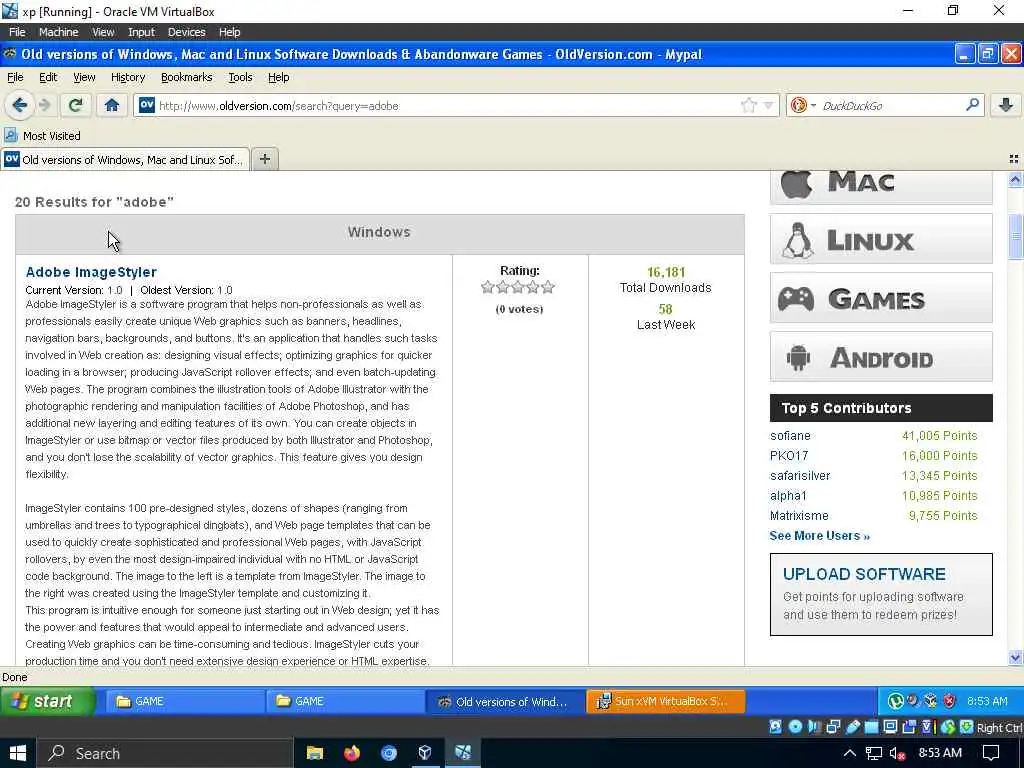This screenshot has width=1024, height=768.
Task: Open the Adobe ImageStyler result link
Action: point(91,272)
